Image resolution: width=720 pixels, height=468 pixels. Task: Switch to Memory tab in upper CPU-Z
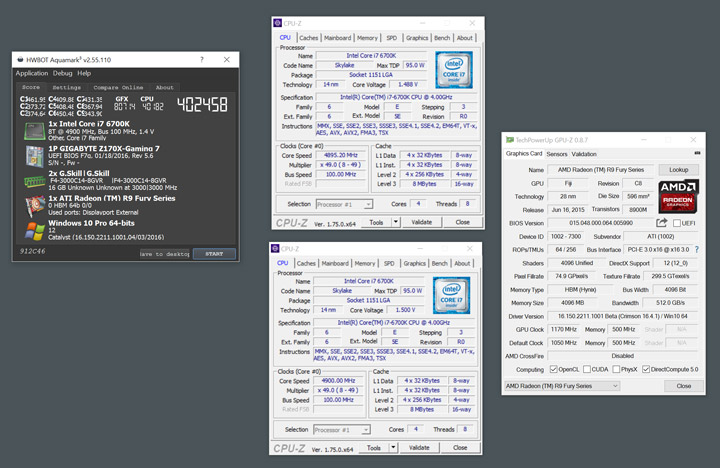tap(367, 38)
